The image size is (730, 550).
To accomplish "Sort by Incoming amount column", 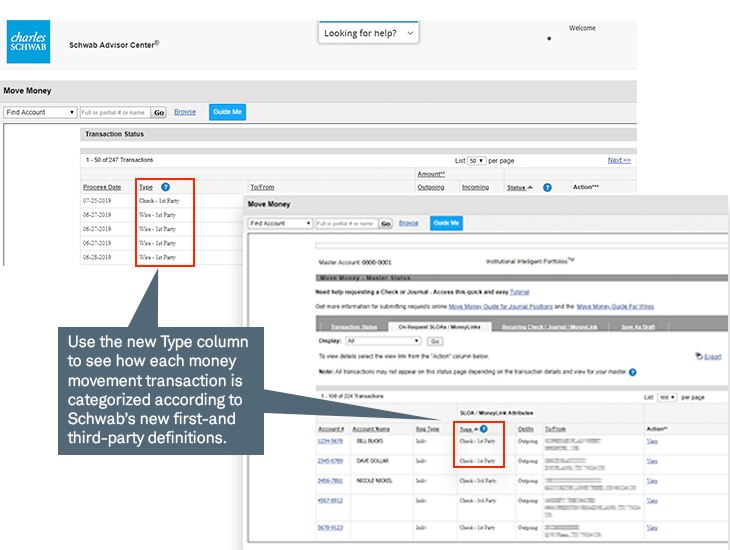I will click(475, 187).
